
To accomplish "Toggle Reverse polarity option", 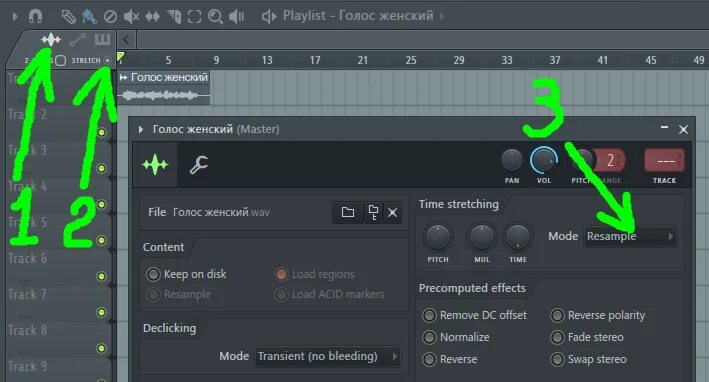I will (597, 315).
